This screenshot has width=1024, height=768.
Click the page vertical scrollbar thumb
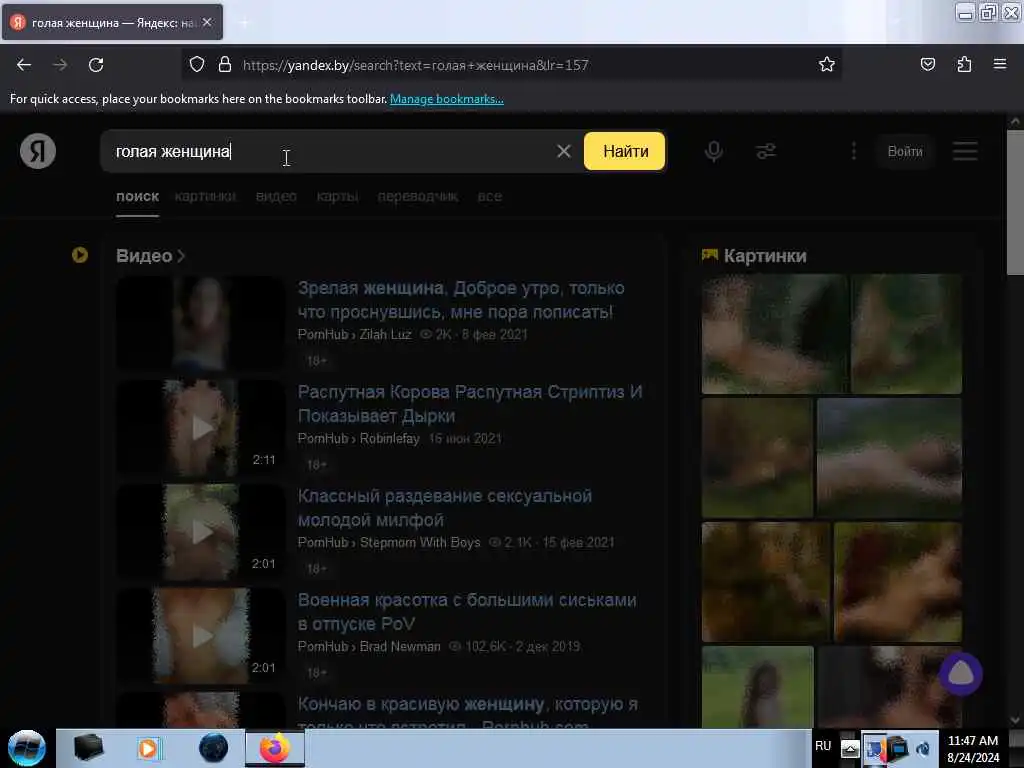coord(1015,202)
